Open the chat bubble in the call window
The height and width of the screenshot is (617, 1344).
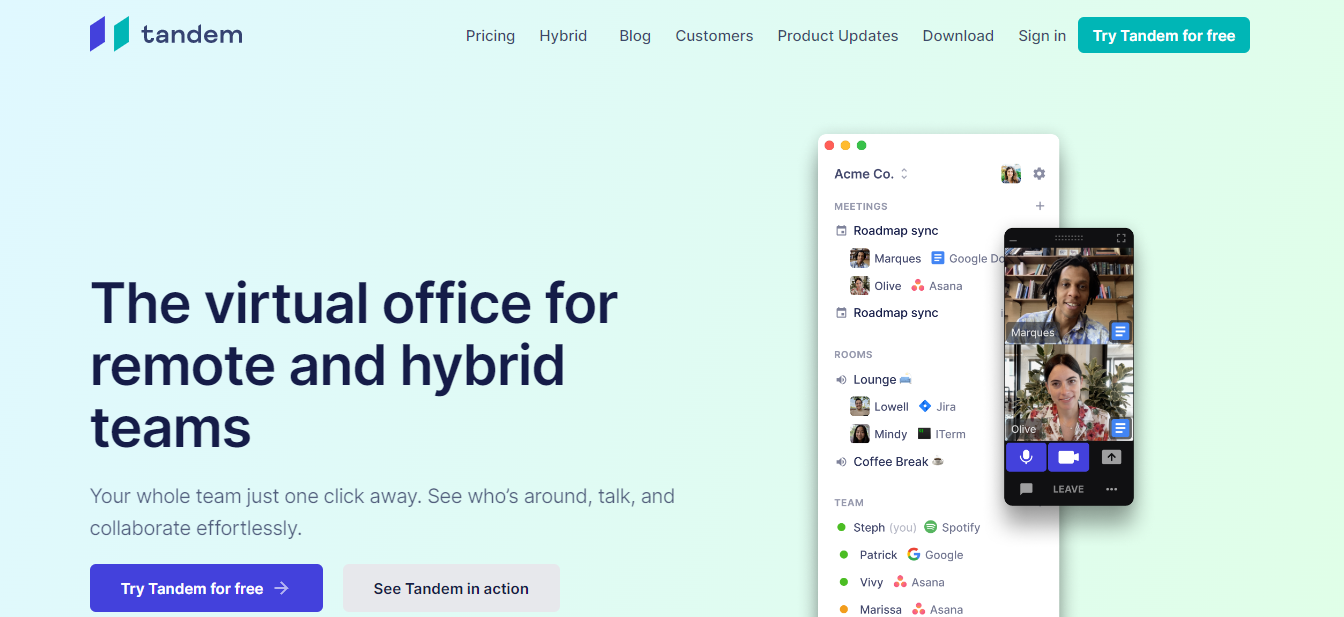coord(1026,489)
